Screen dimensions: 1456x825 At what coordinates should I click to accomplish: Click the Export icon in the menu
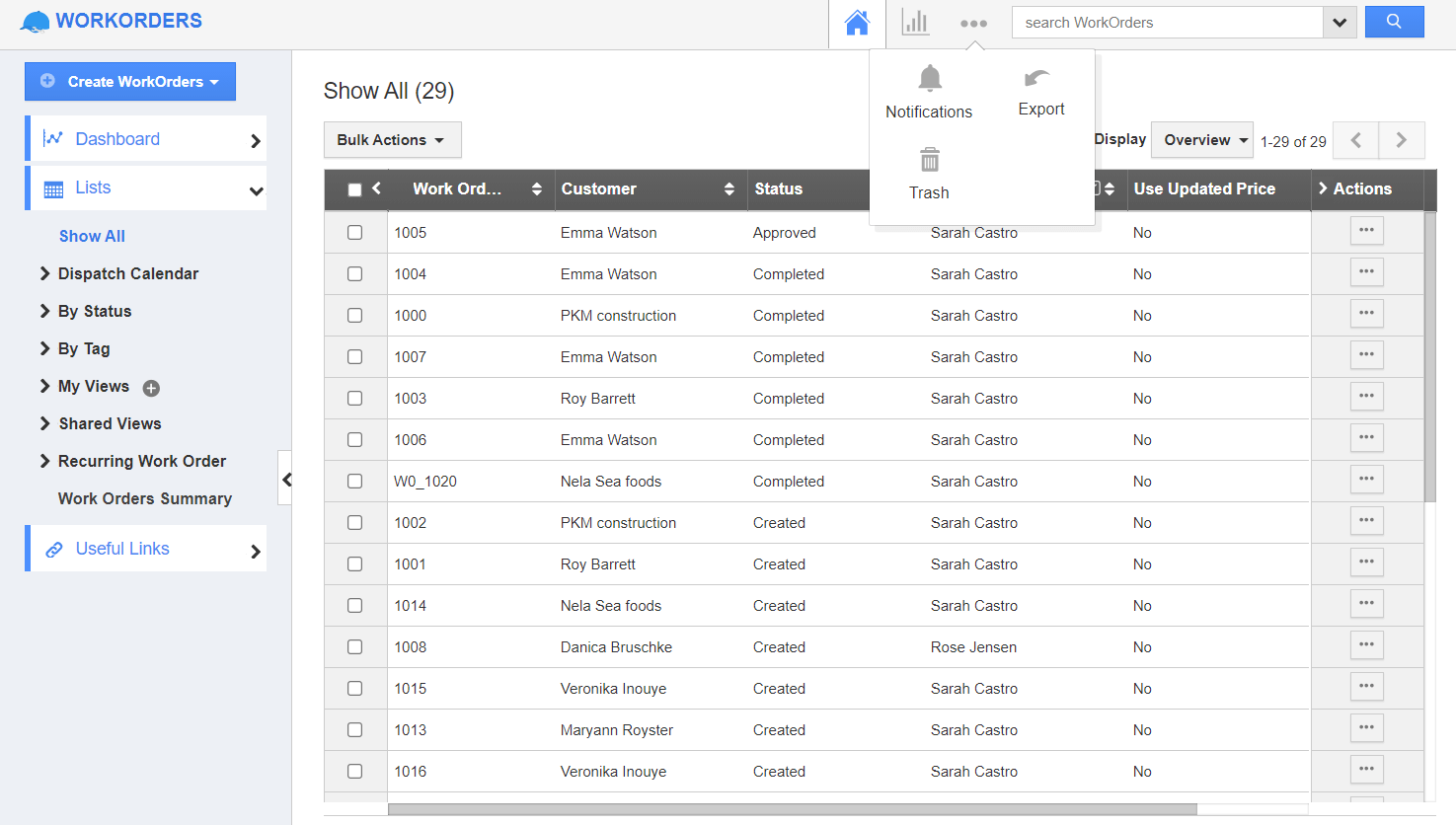coord(1040,87)
